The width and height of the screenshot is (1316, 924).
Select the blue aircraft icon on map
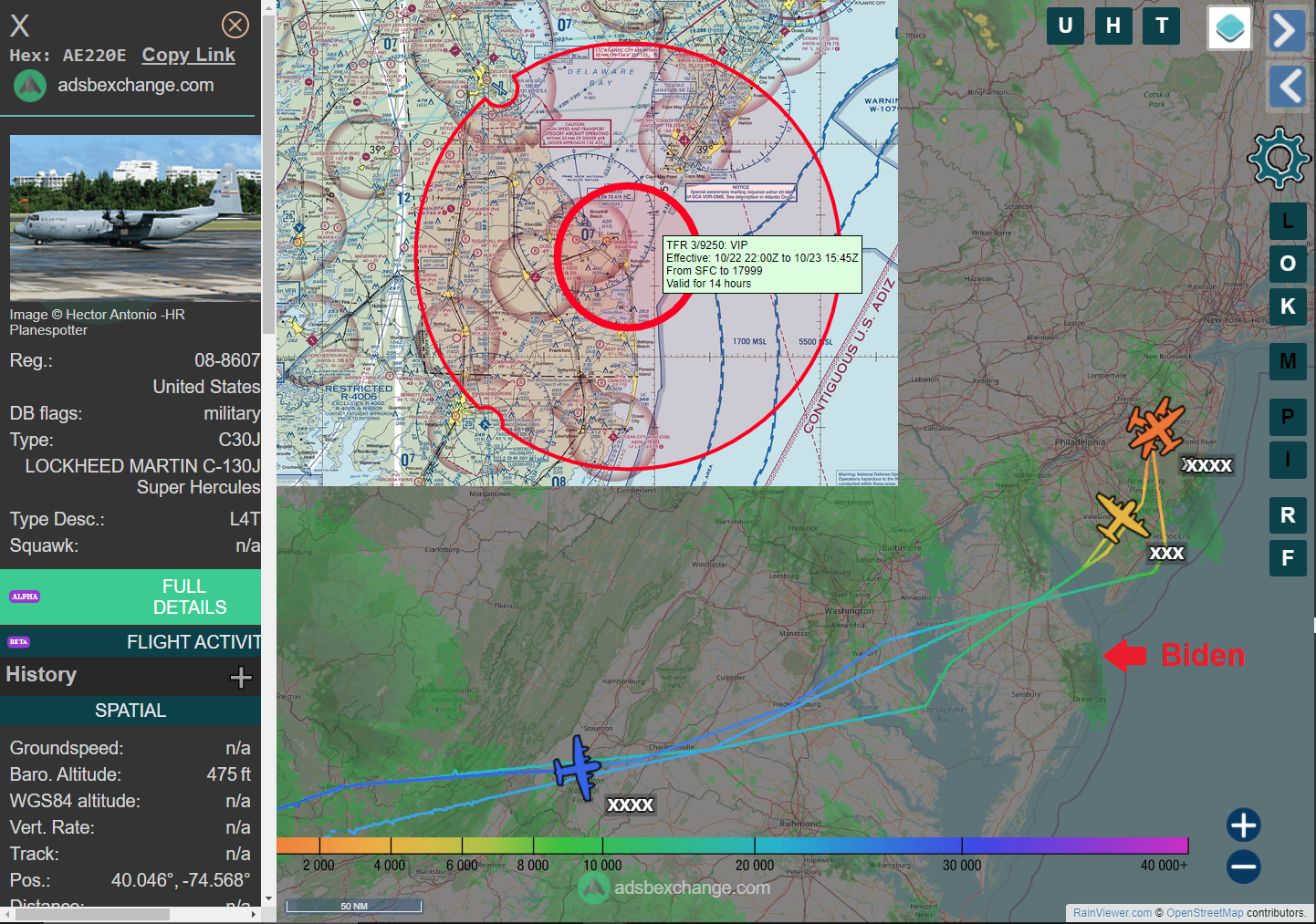578,768
